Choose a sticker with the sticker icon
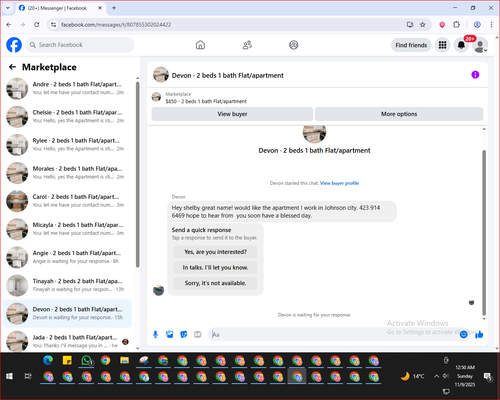Image resolution: width=500 pixels, height=400 pixels. pyautogui.click(x=184, y=334)
